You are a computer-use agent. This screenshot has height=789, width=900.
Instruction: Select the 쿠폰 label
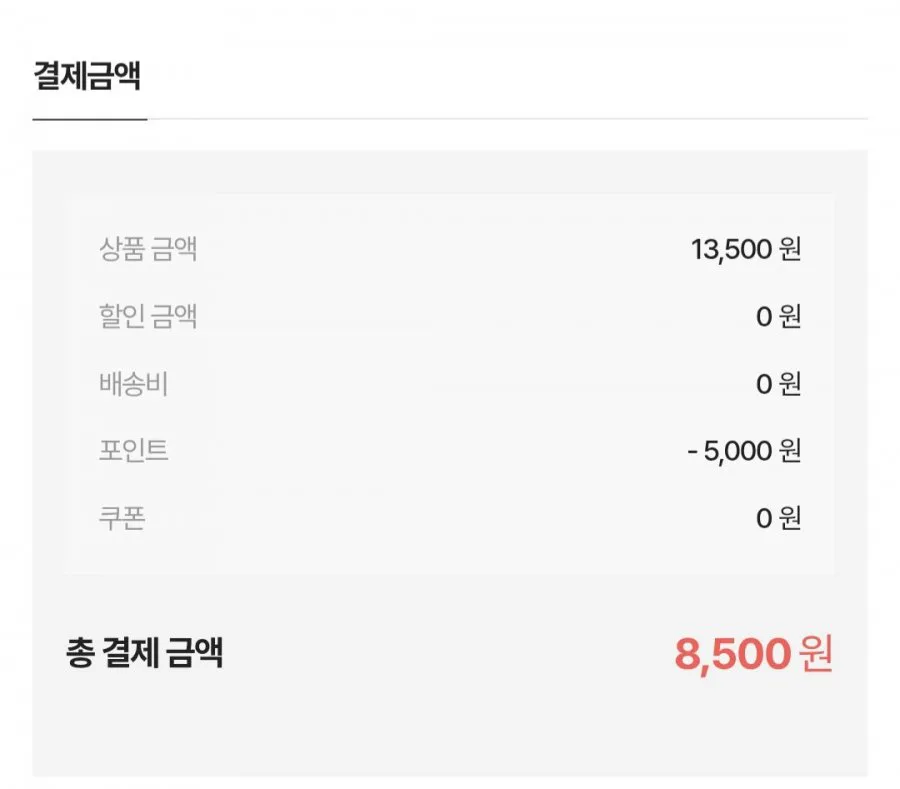(x=122, y=518)
